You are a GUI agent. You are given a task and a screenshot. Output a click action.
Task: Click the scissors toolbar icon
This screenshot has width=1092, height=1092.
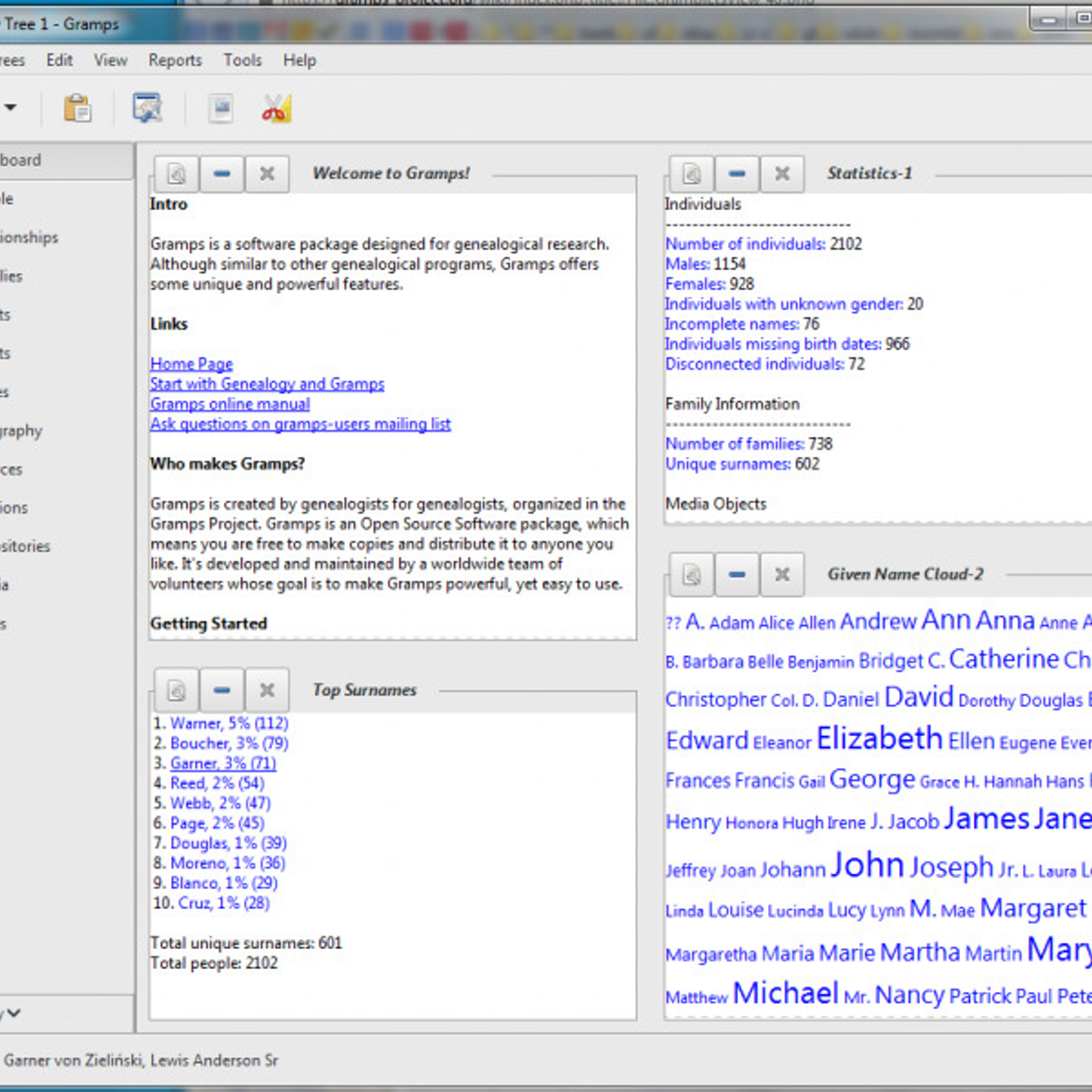point(276,107)
